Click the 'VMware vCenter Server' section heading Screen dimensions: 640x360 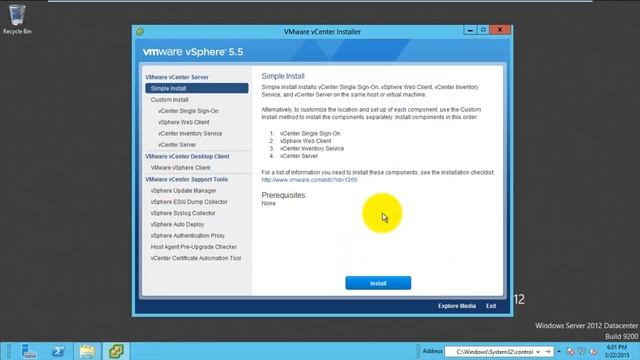[x=177, y=77]
